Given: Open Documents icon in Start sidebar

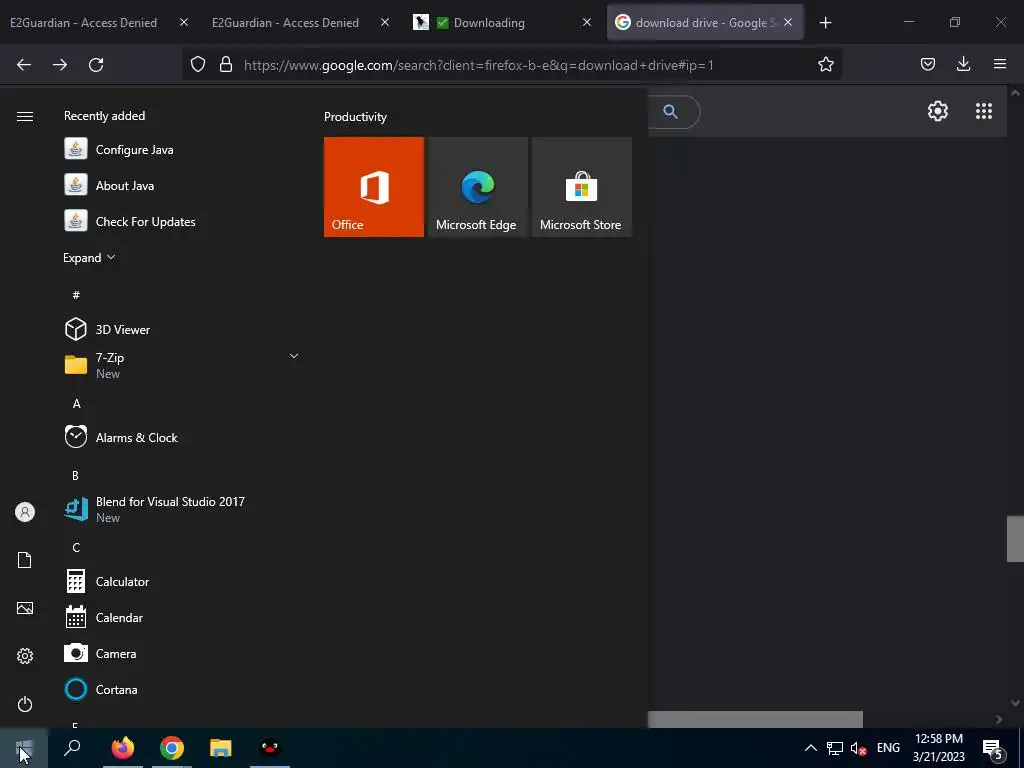Looking at the screenshot, I should 25,560.
